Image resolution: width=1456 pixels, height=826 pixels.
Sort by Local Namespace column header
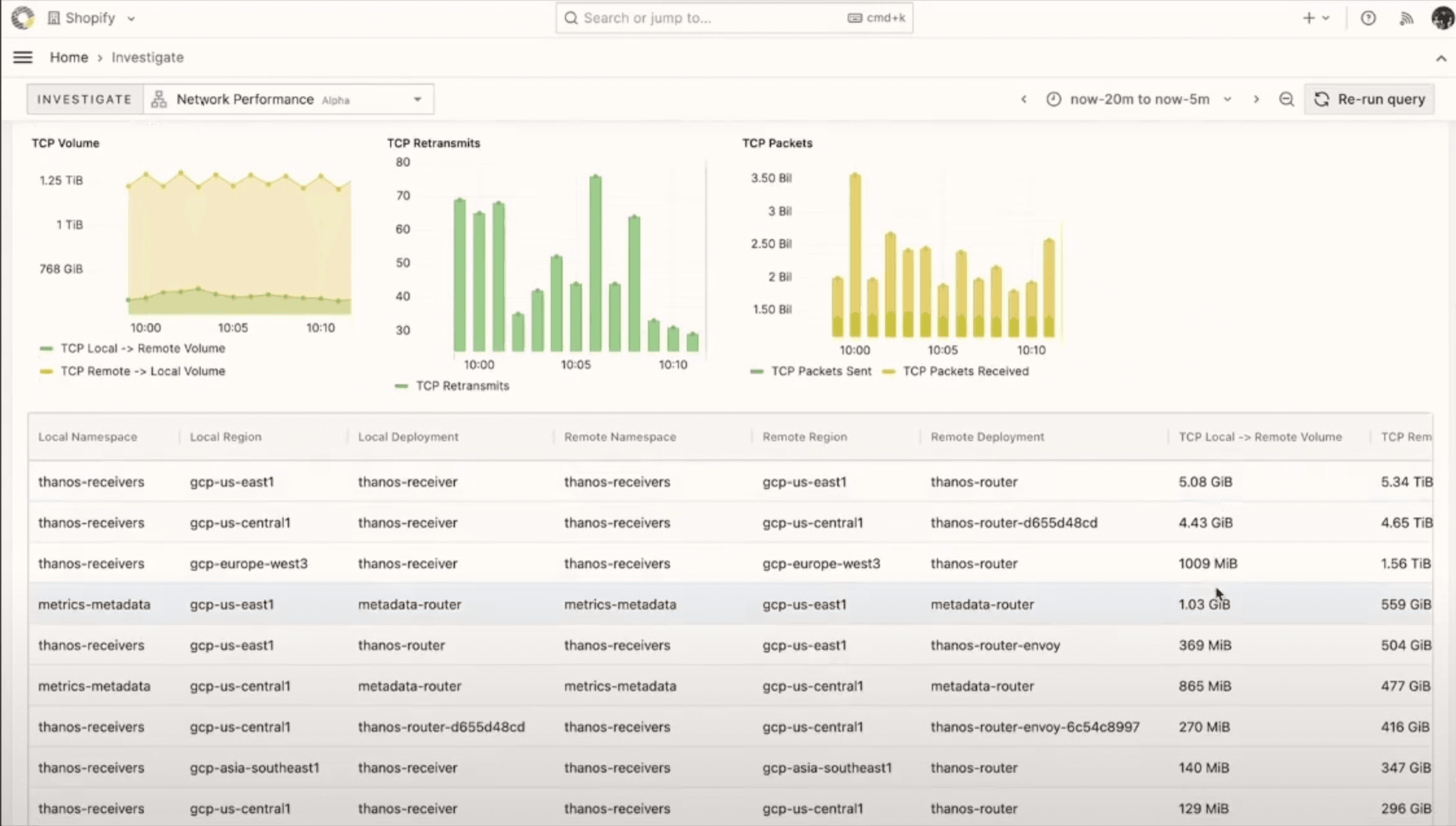87,437
